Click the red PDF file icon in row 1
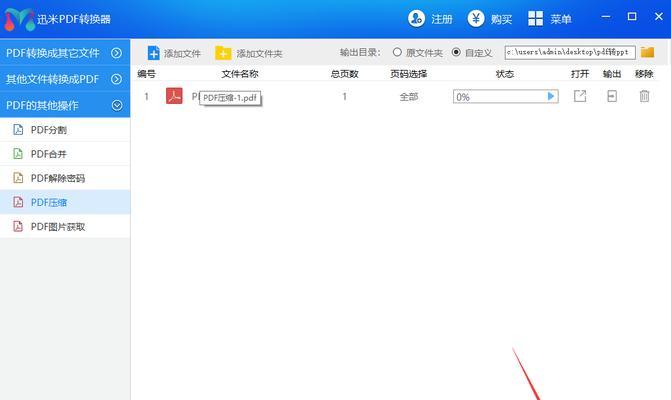This screenshot has width=671, height=400. point(174,96)
